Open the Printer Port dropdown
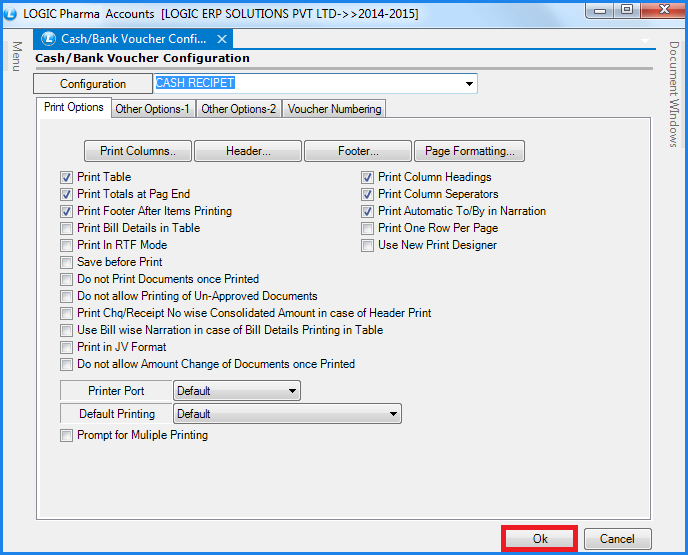Image resolution: width=688 pixels, height=555 pixels. (237, 390)
